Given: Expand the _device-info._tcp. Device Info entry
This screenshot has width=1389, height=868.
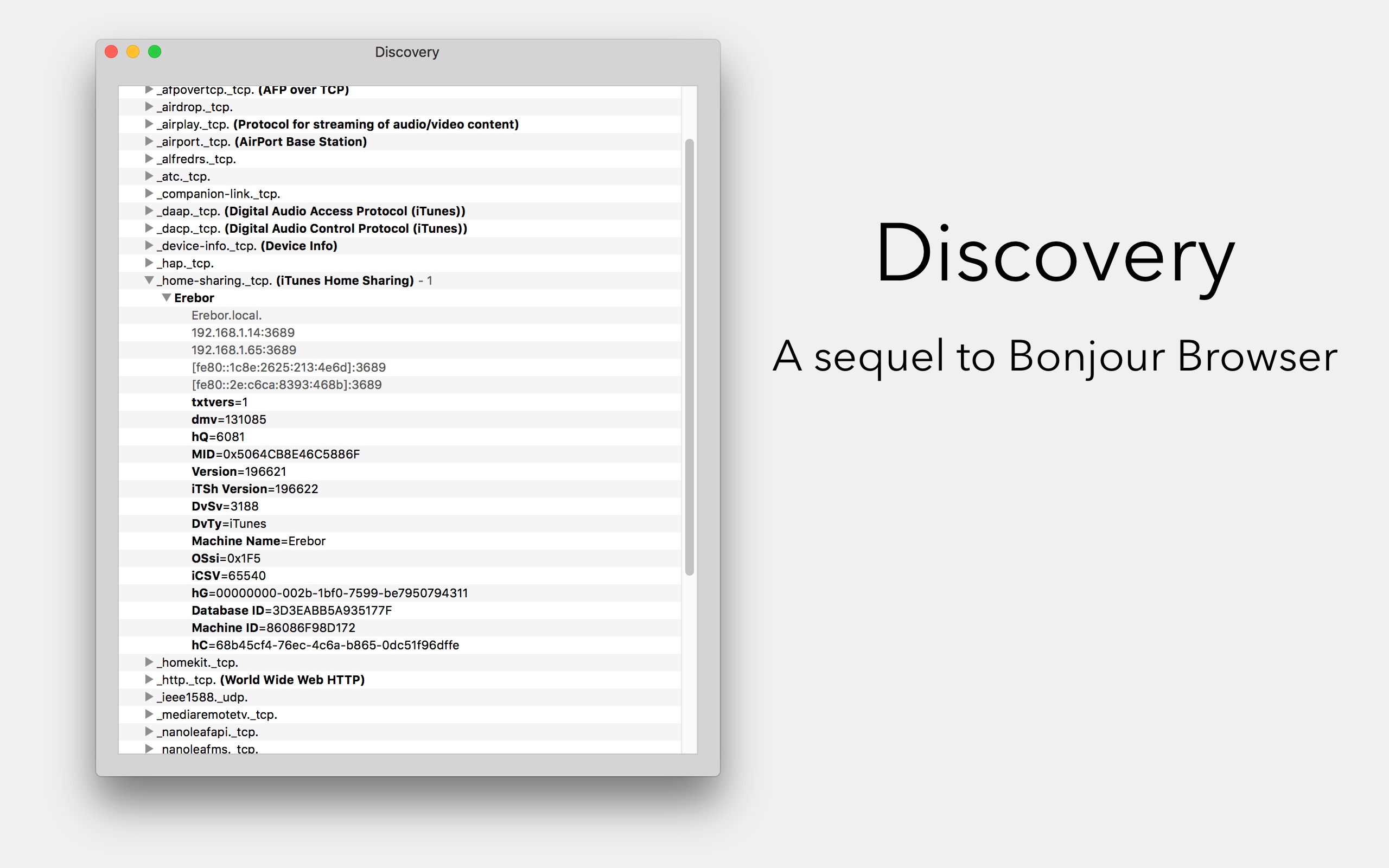Looking at the screenshot, I should coord(149,246).
